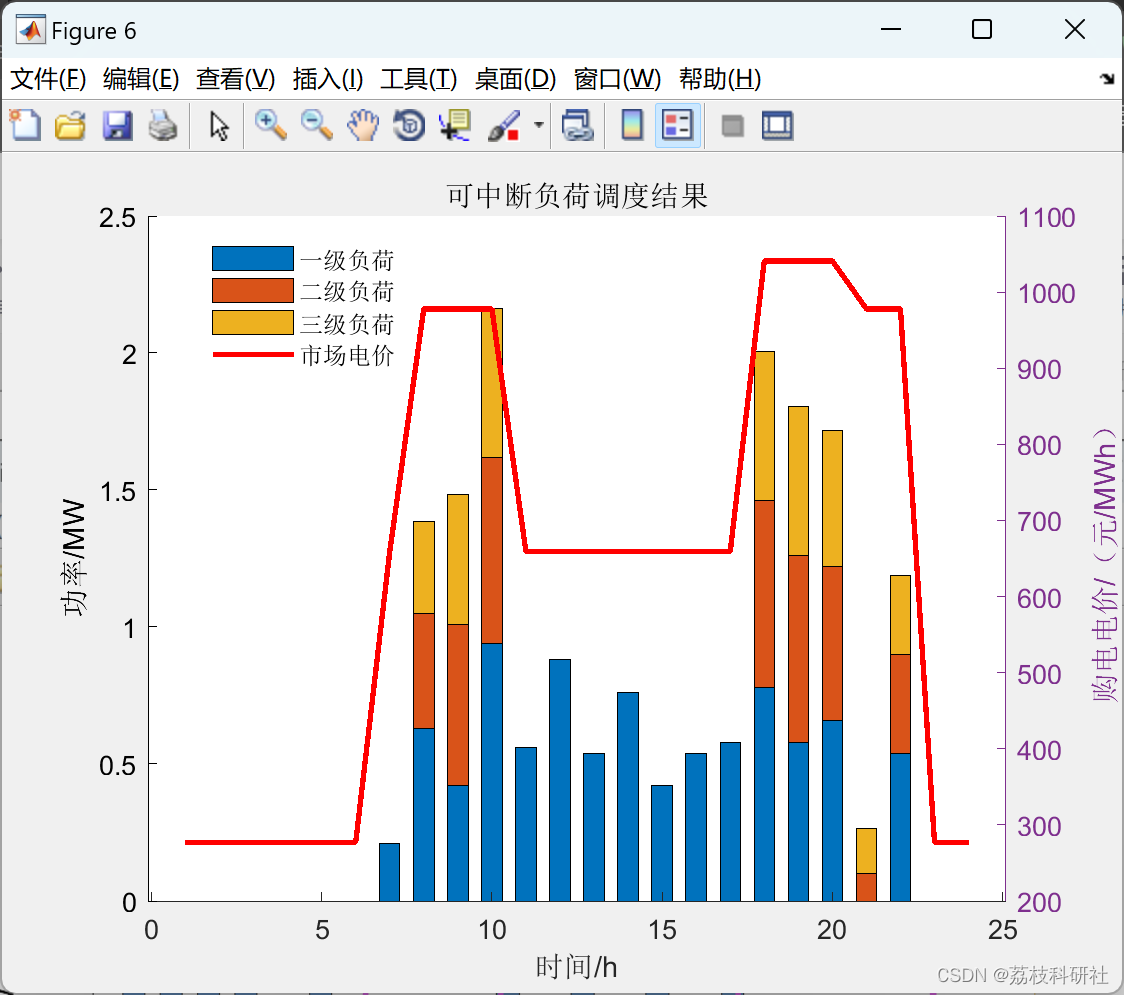Click the x-axis tick label 25

(1002, 930)
